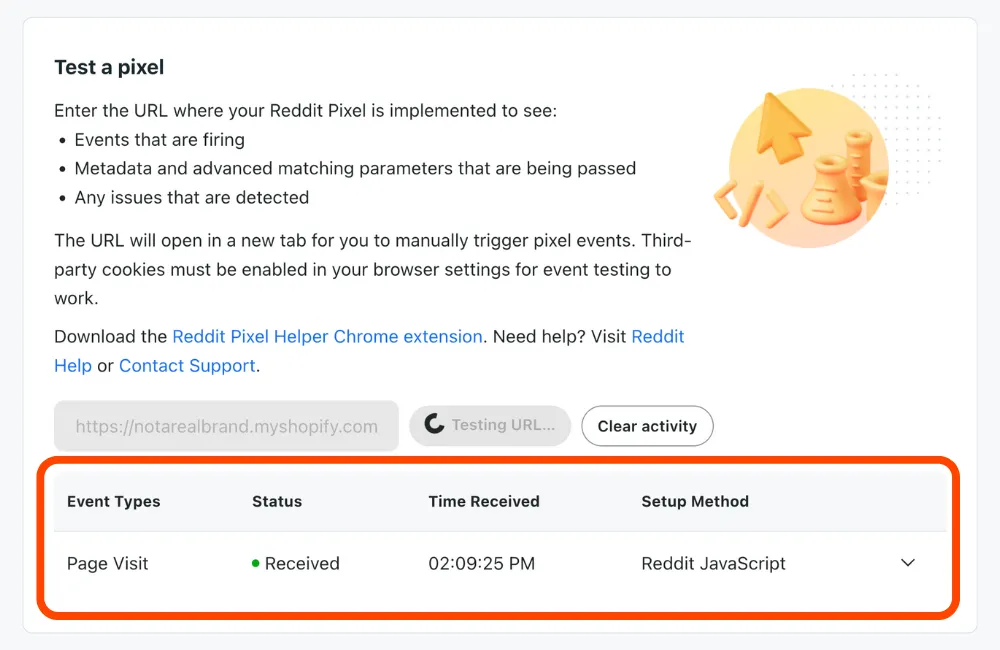Click the Event Types column header

click(x=114, y=501)
